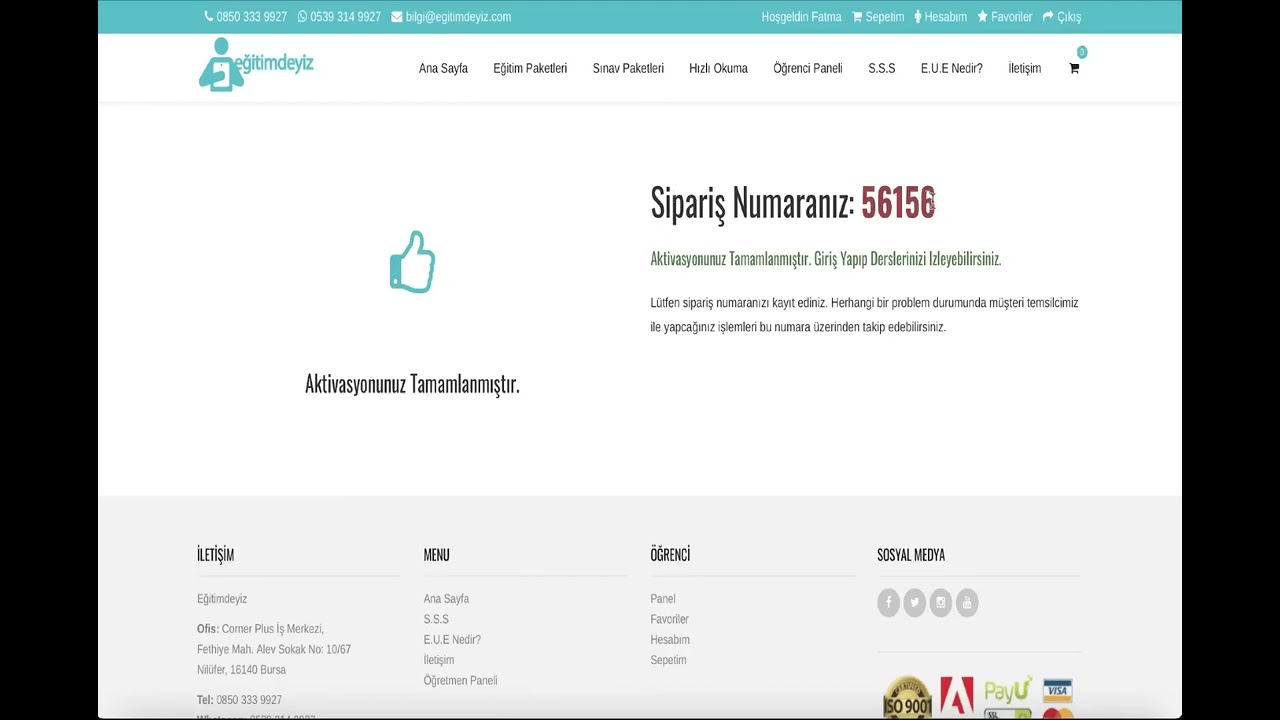Screen dimensions: 1280x720
Task: Click the Sepetim link in the top bar
Action: [x=885, y=17]
